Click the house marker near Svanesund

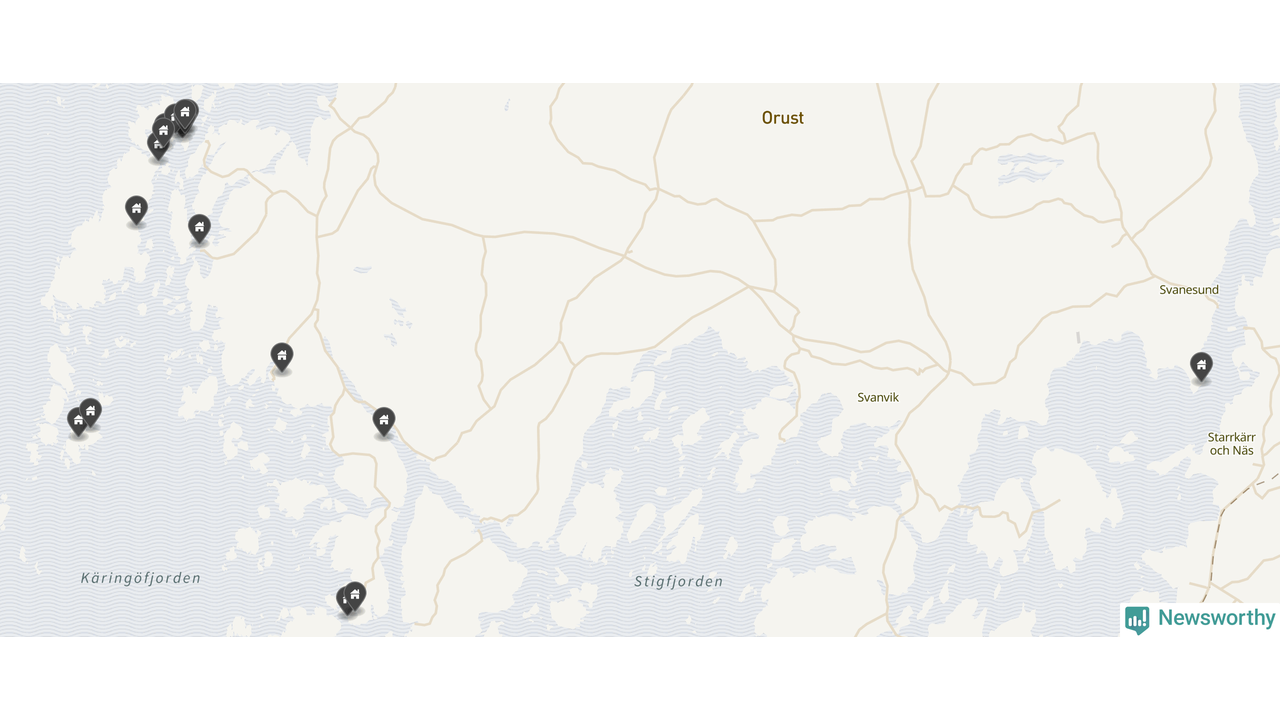point(1201,366)
